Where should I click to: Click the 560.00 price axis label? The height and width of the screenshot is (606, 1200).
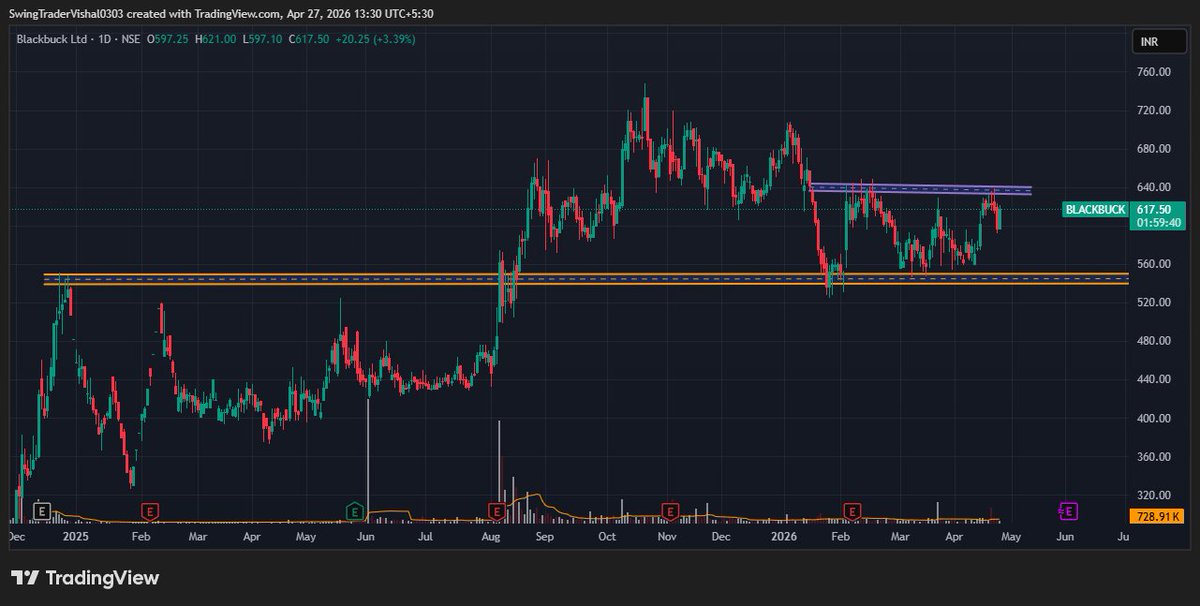[1153, 264]
